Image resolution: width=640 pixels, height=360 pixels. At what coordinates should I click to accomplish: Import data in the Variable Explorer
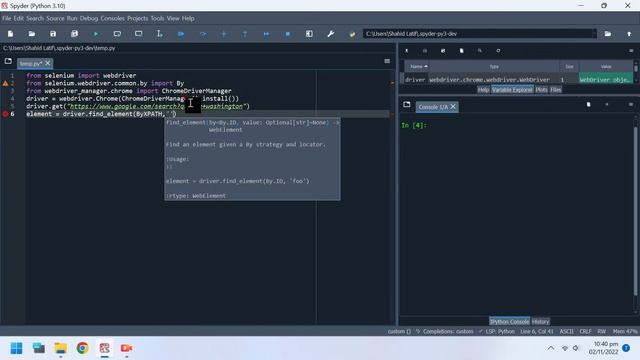coord(407,51)
